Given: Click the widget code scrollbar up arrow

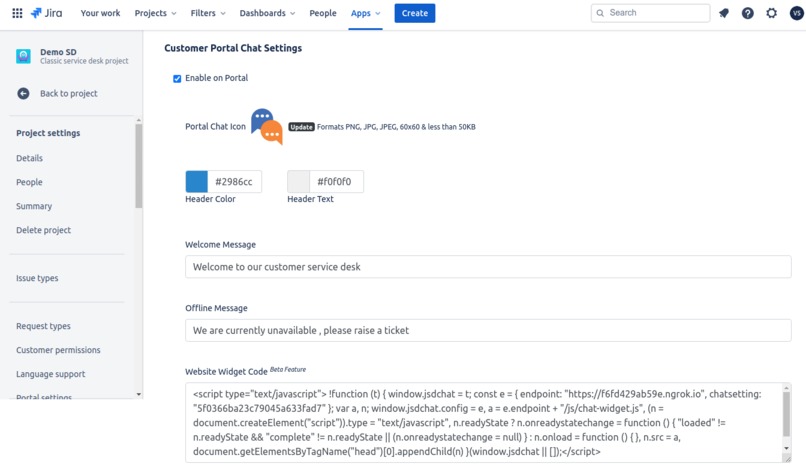Looking at the screenshot, I should coord(786,387).
